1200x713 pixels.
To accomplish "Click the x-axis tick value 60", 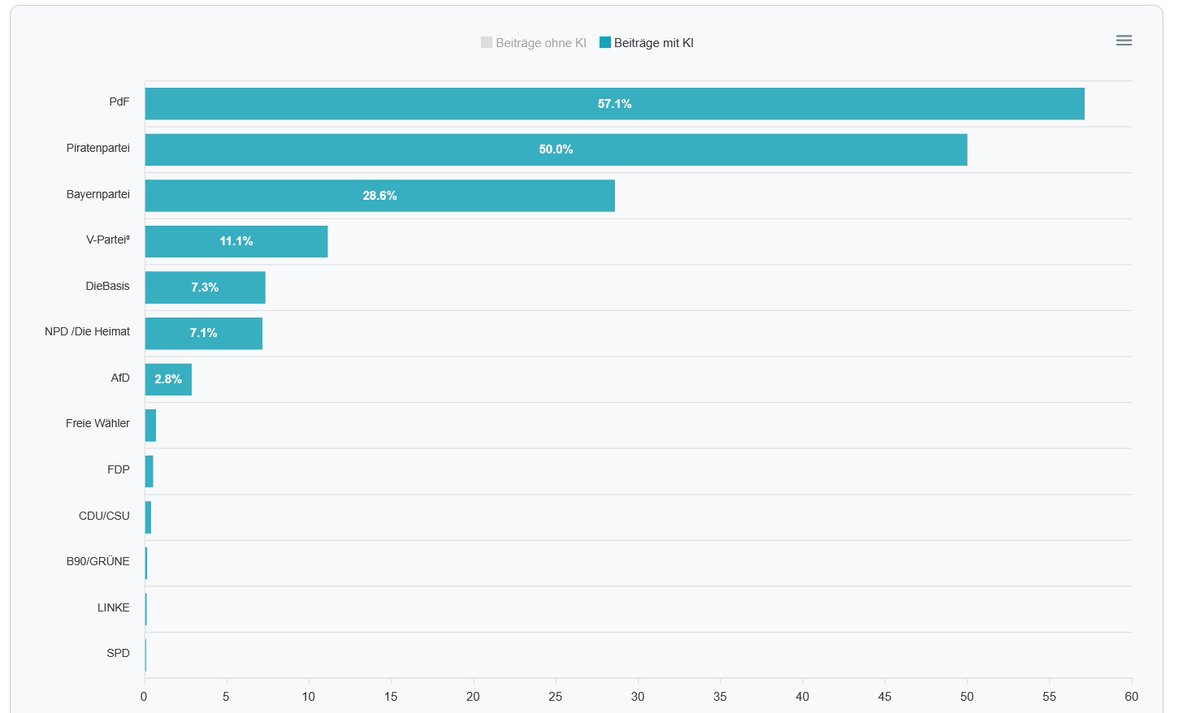I will (1131, 696).
